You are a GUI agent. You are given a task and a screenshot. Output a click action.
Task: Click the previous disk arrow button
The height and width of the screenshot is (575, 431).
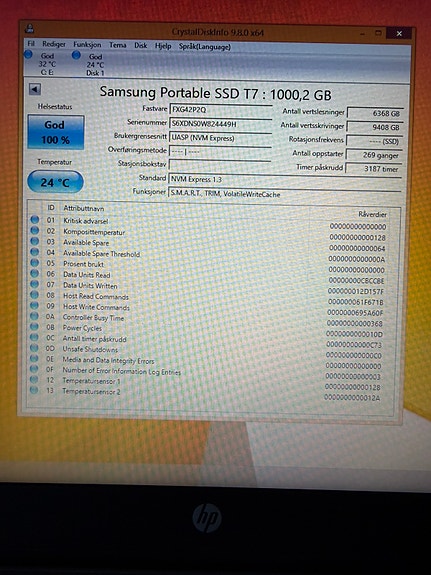click(35, 89)
